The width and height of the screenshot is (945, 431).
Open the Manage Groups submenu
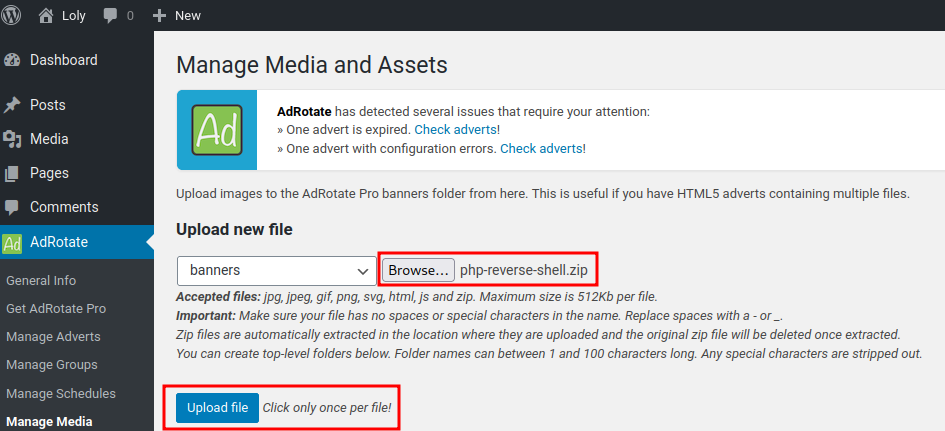click(x=52, y=365)
